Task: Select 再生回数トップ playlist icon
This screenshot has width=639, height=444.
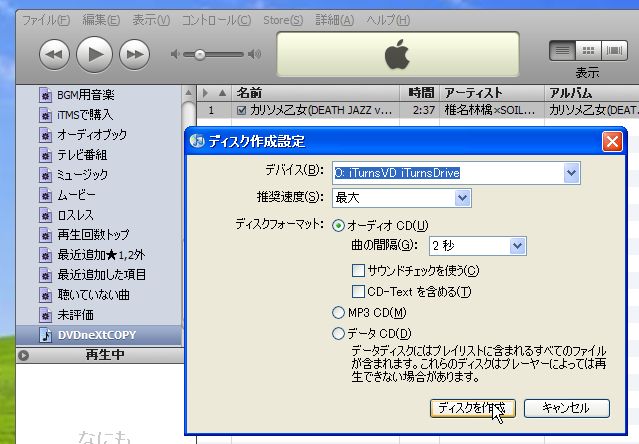Action: tap(45, 235)
